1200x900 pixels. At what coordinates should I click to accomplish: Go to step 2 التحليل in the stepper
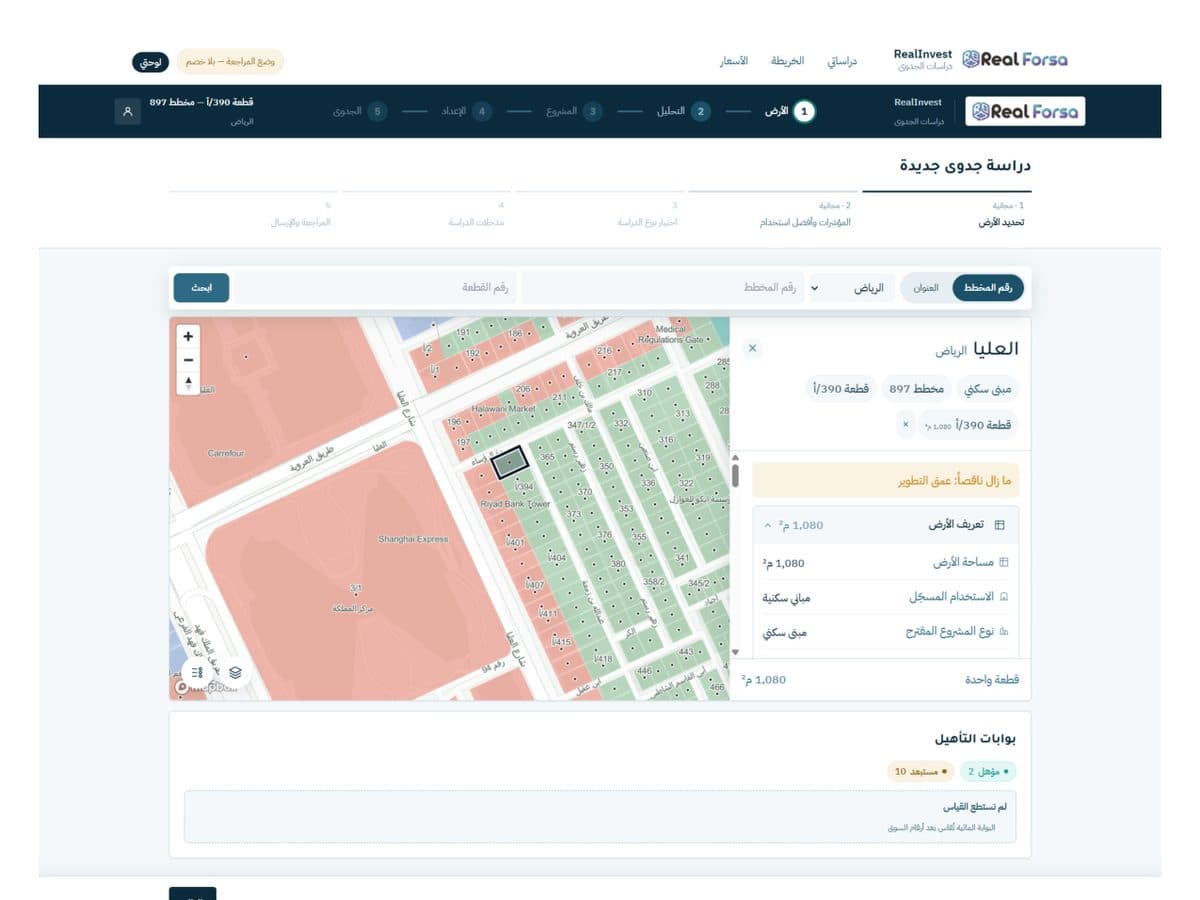pos(682,111)
